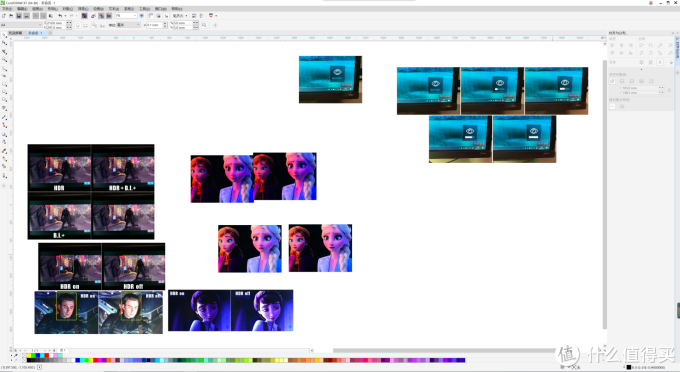
Task: Toggle landscape page orientation button
Action: (85, 25)
